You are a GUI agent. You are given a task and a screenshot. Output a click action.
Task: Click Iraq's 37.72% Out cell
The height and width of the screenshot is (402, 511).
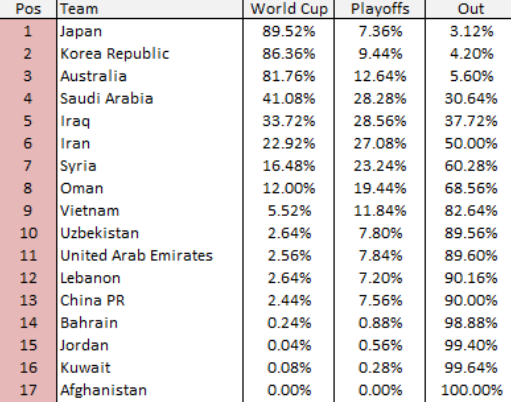(468, 121)
